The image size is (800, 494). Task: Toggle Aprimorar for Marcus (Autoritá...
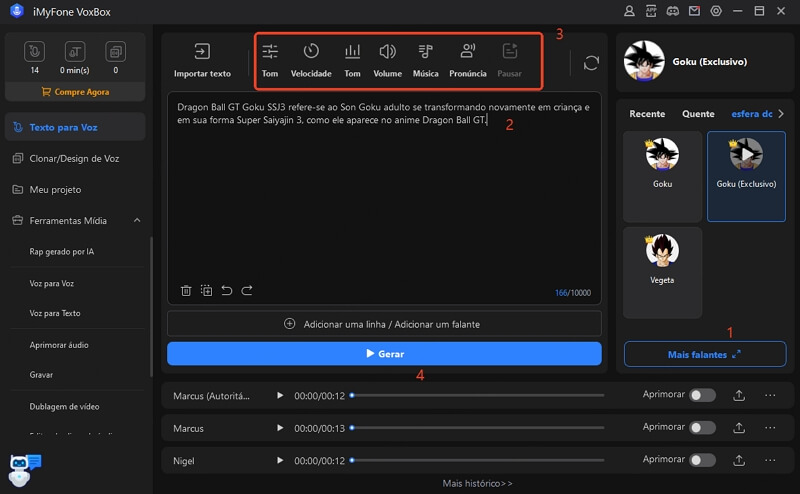pyautogui.click(x=702, y=396)
